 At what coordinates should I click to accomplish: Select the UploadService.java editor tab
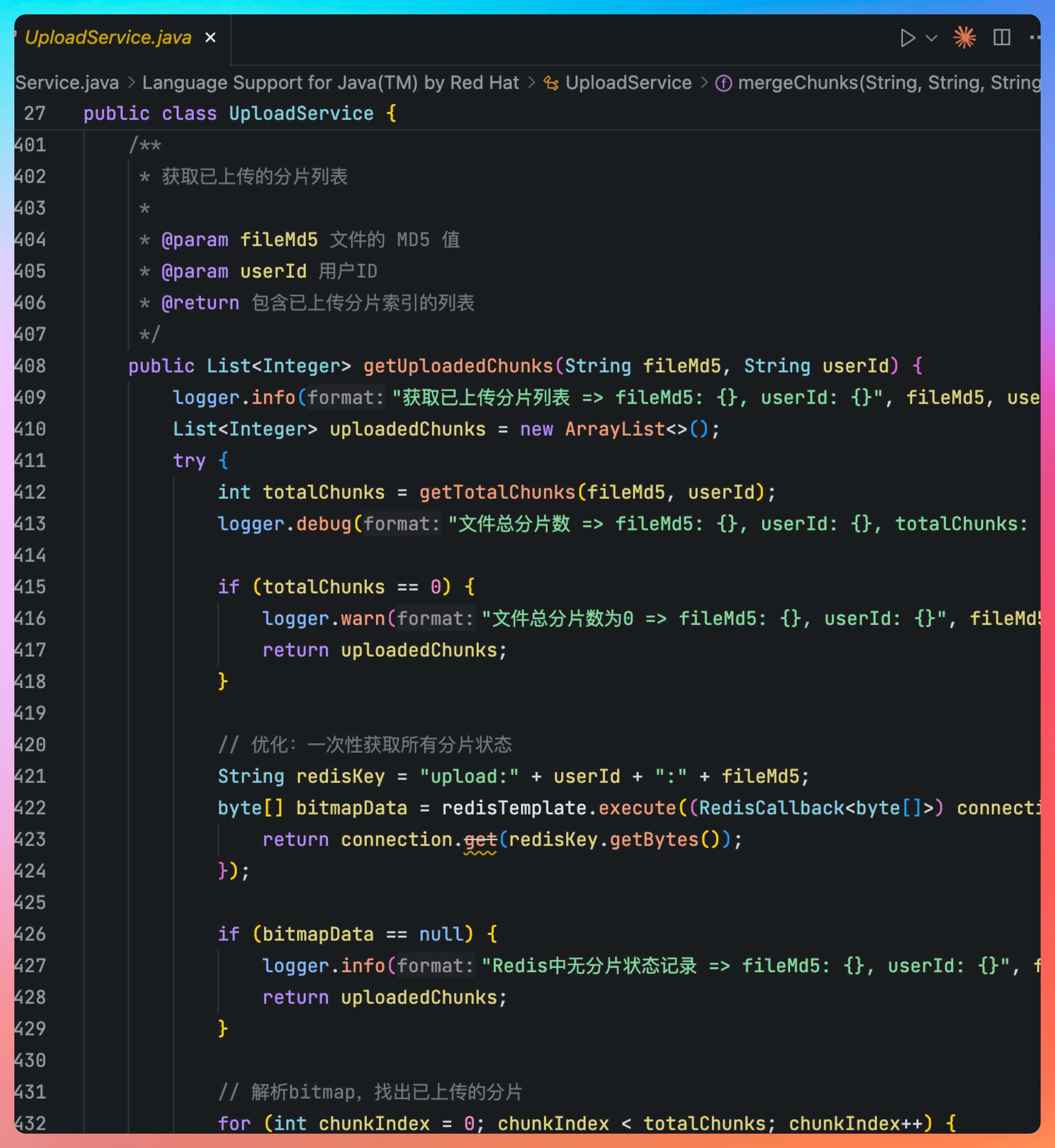107,38
